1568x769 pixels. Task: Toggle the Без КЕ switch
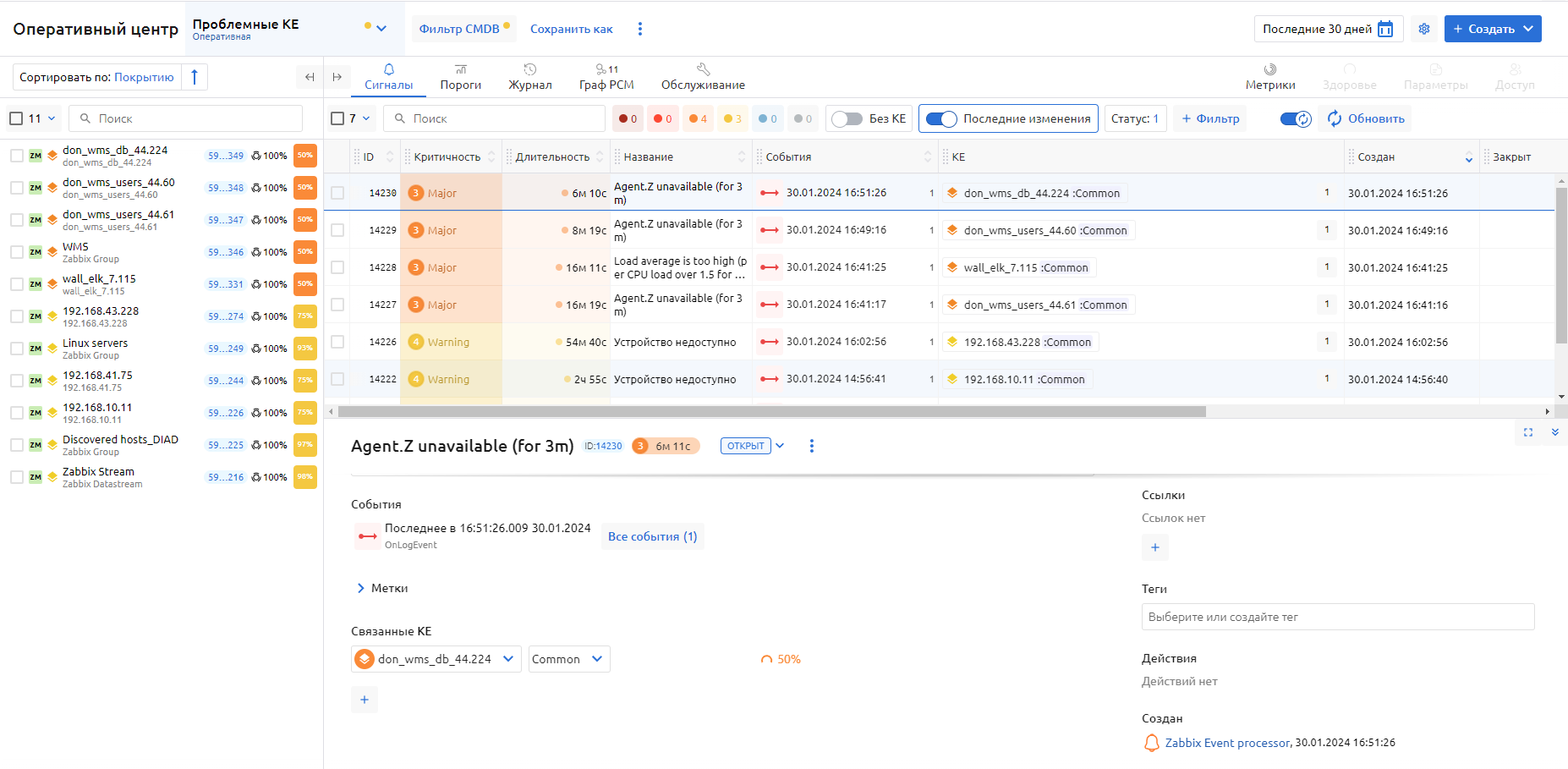[x=847, y=118]
